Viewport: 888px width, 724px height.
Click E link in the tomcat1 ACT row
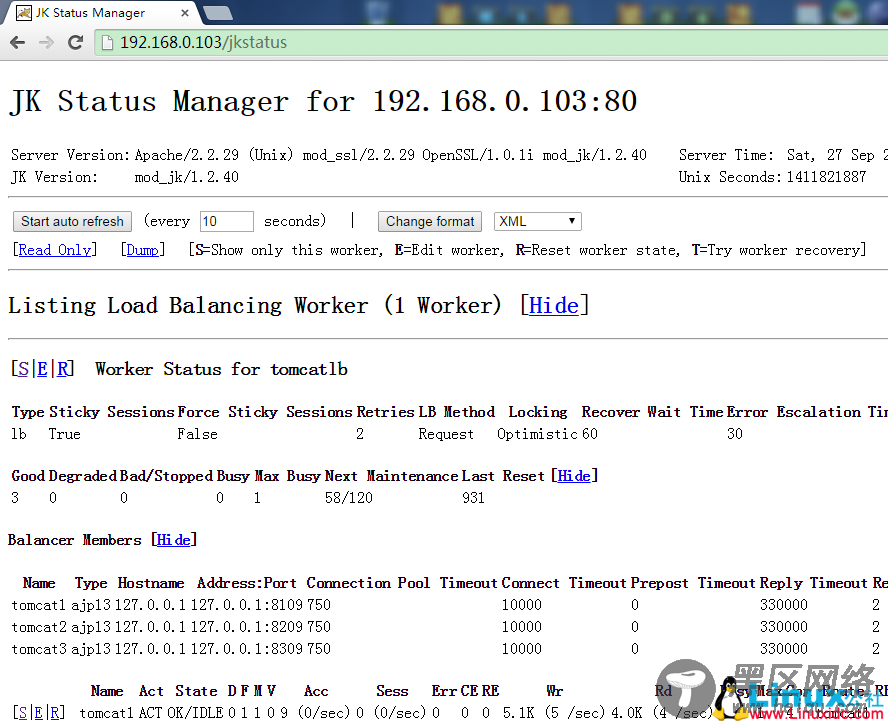coord(39,713)
